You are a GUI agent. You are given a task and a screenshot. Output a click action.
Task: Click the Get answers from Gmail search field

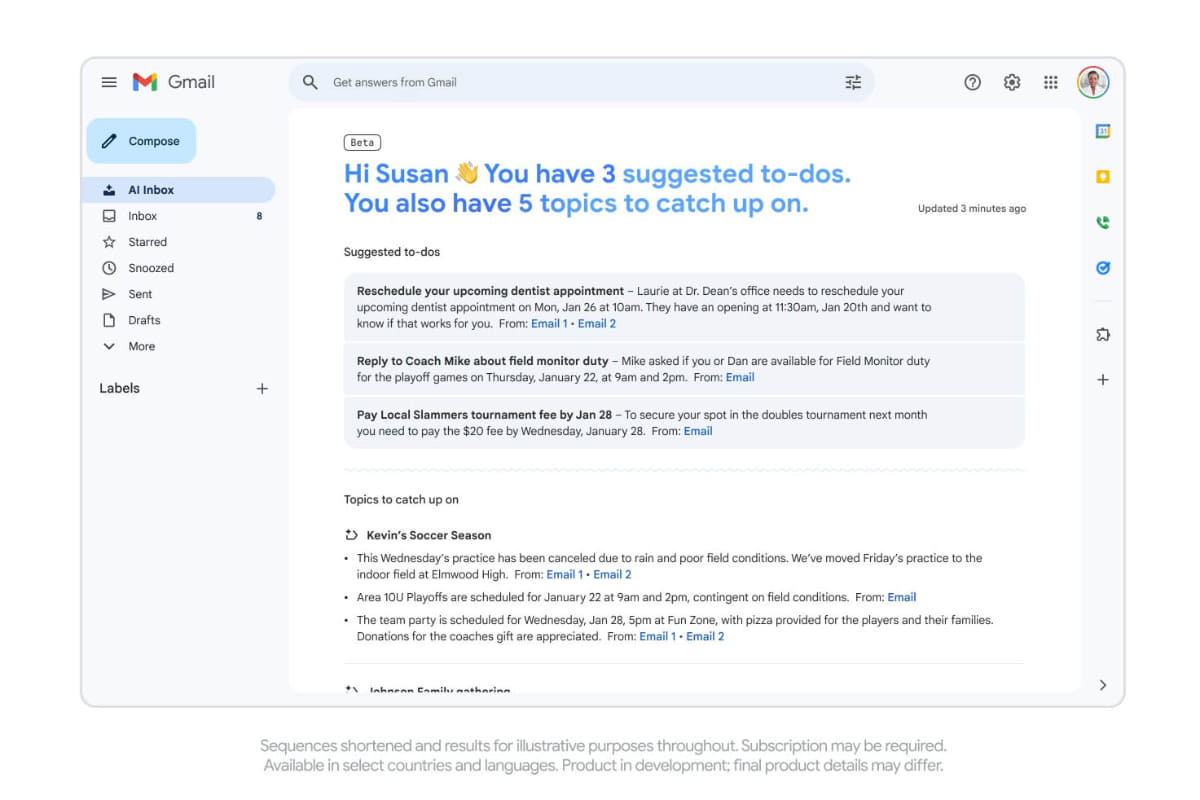pos(580,82)
